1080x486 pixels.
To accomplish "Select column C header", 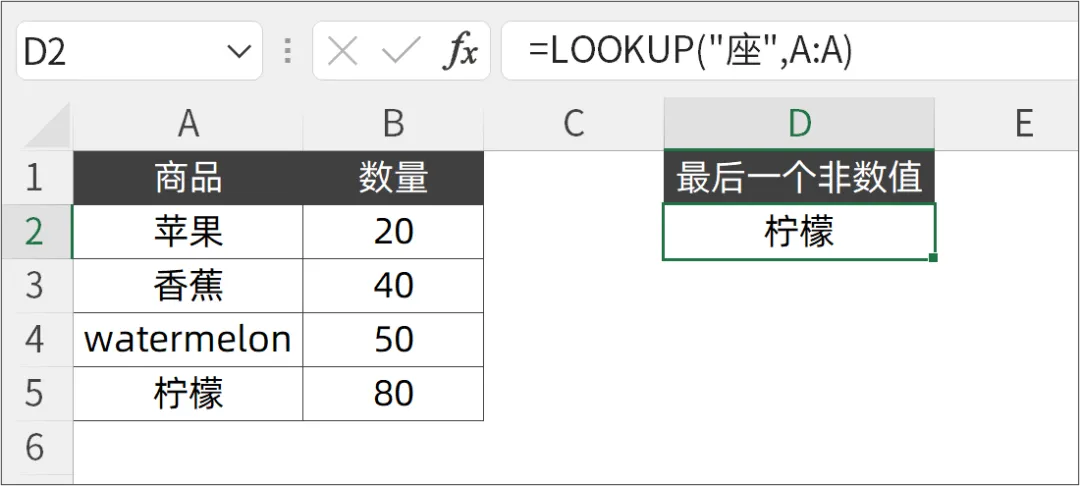I will pos(573,124).
